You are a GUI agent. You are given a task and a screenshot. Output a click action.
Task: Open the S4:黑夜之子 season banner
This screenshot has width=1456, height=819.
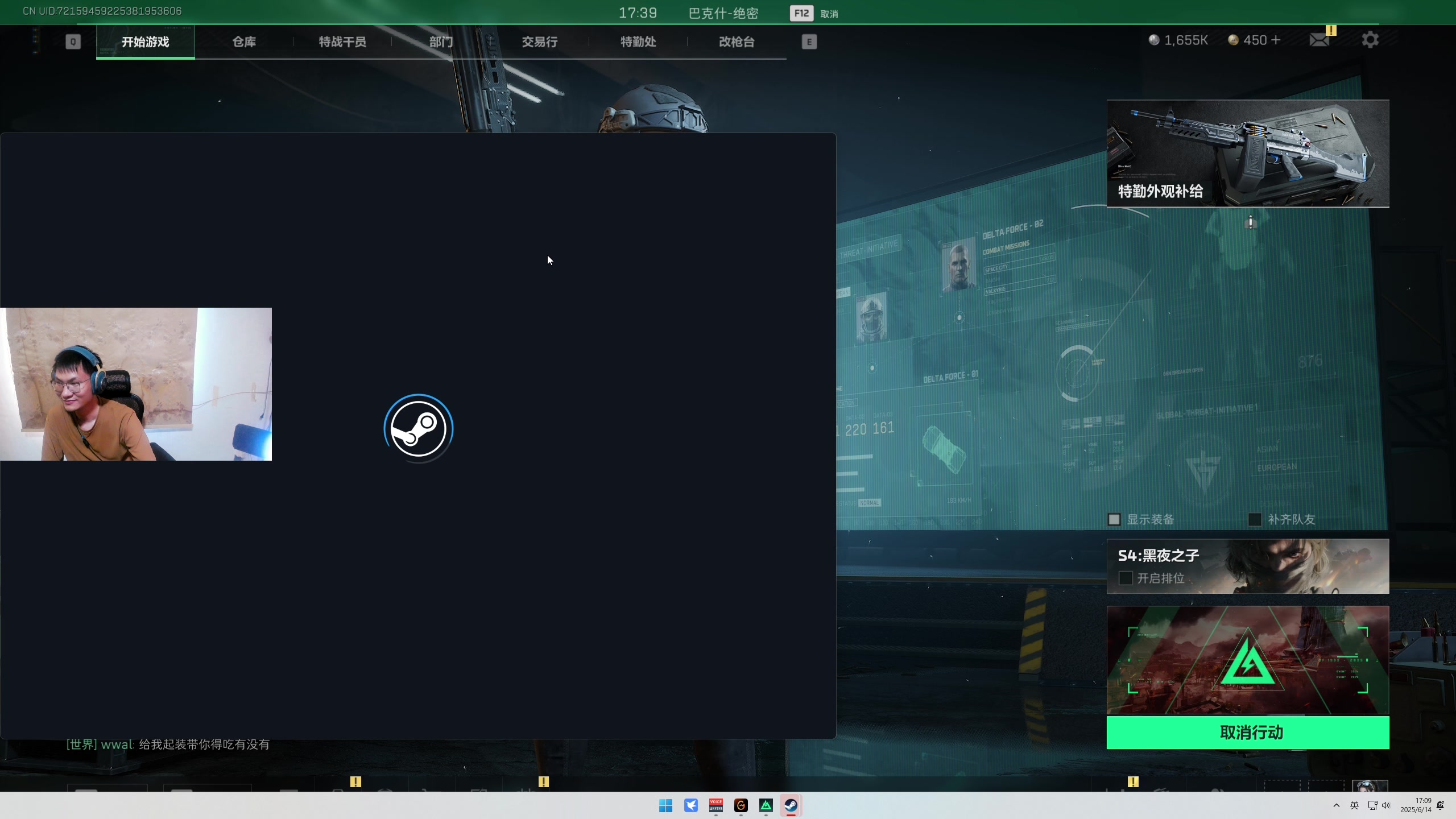(1248, 566)
